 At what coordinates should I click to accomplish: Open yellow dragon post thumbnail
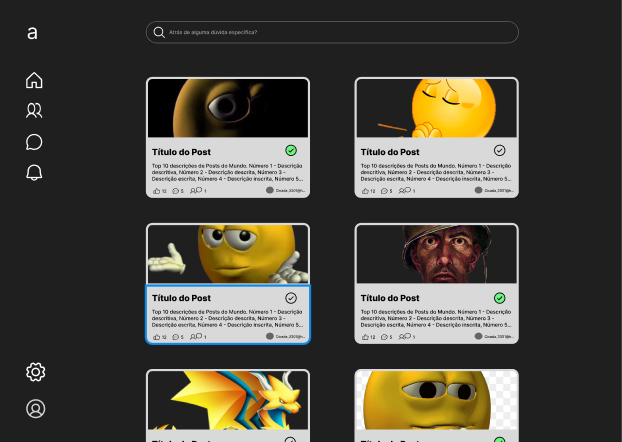pyautogui.click(x=228, y=400)
